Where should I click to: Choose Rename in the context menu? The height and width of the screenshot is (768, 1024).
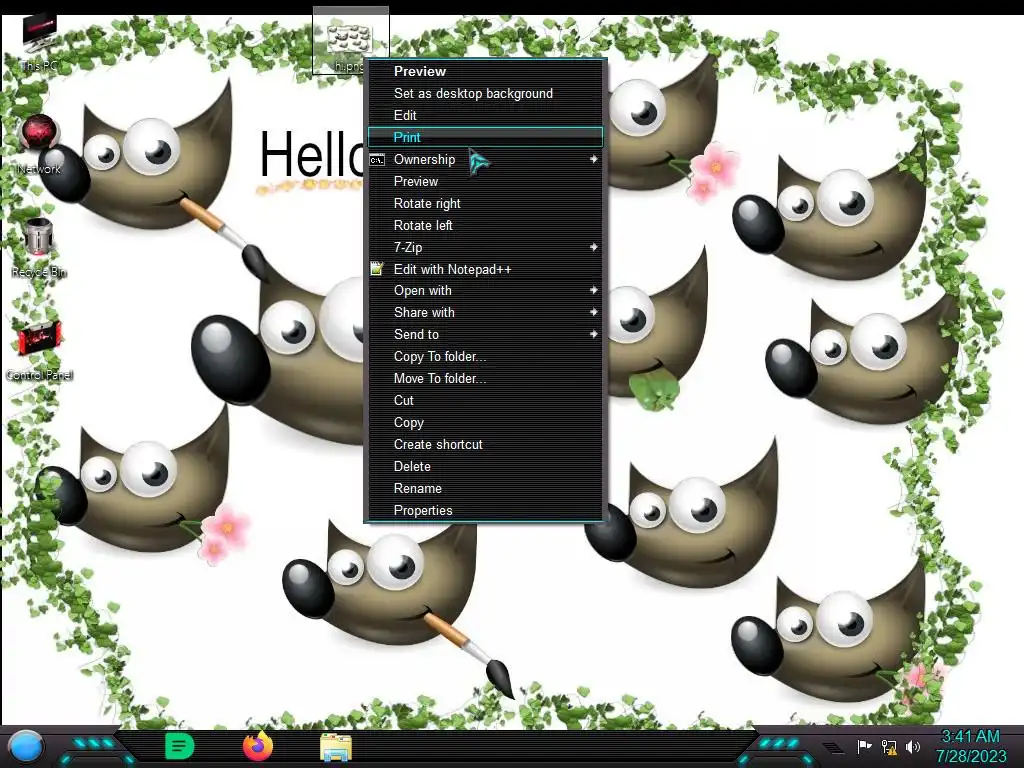click(485, 488)
